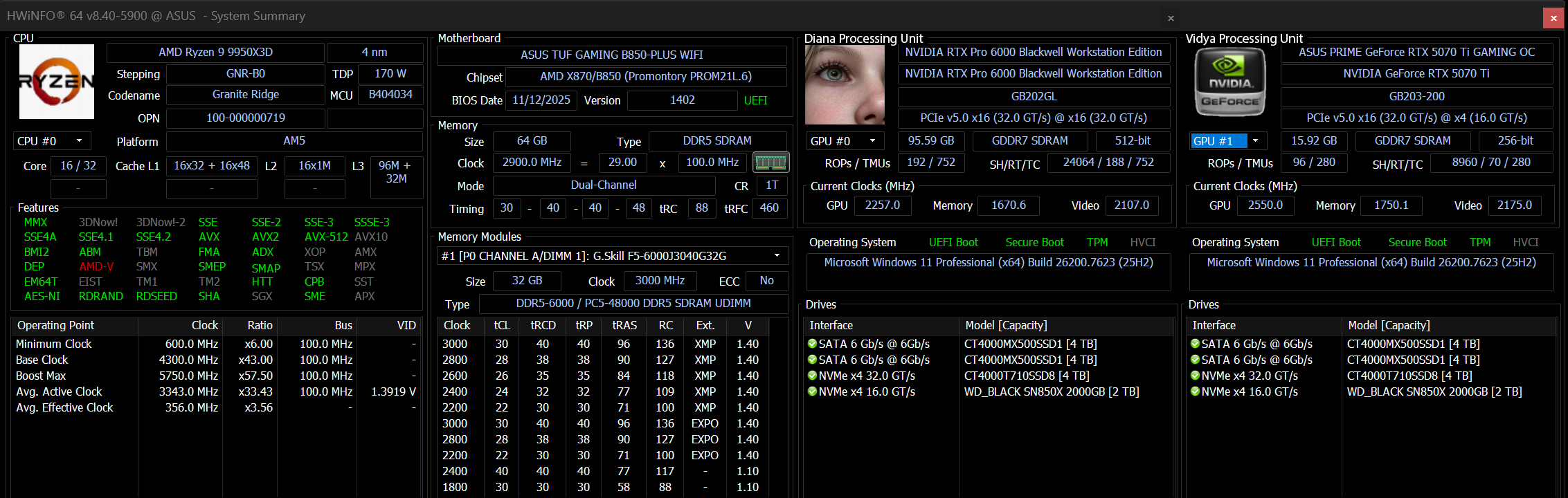
Task: Click the 170 W TDP value
Action: pyautogui.click(x=390, y=73)
